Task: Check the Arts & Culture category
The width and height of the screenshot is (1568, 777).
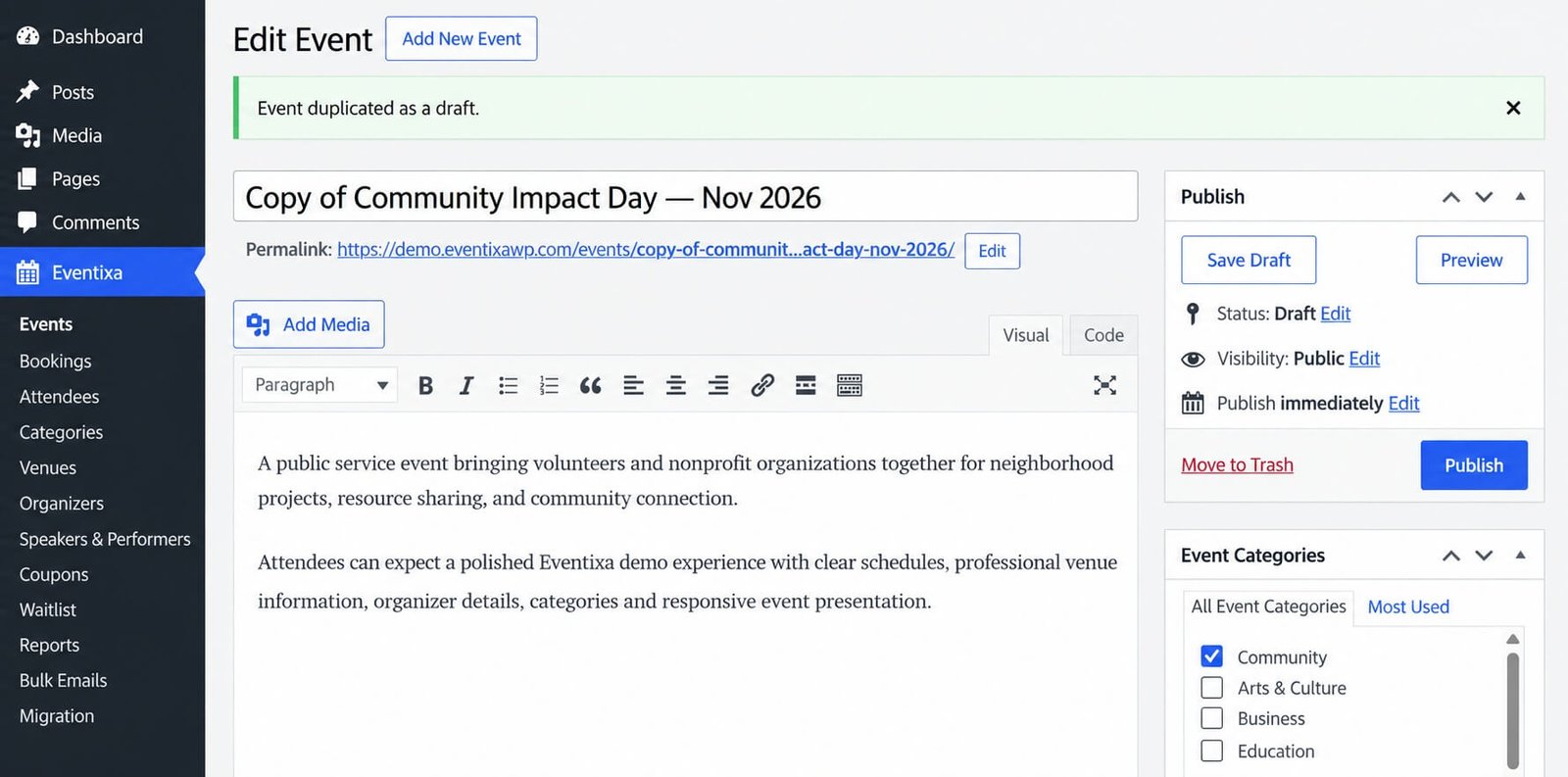Action: pyautogui.click(x=1212, y=688)
